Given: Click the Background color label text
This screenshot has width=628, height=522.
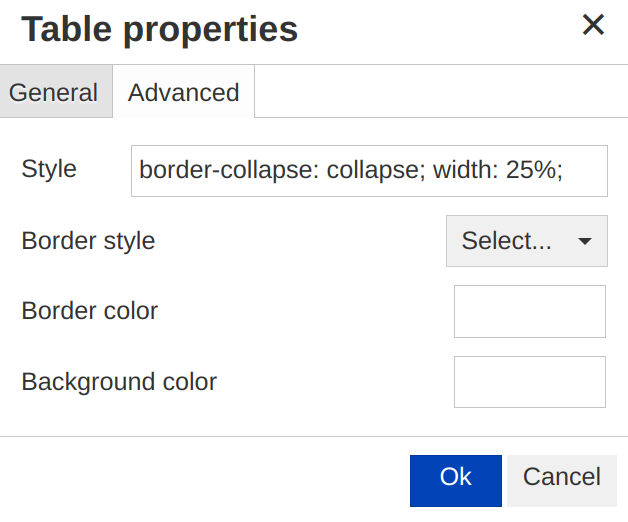Looking at the screenshot, I should pos(119,382).
